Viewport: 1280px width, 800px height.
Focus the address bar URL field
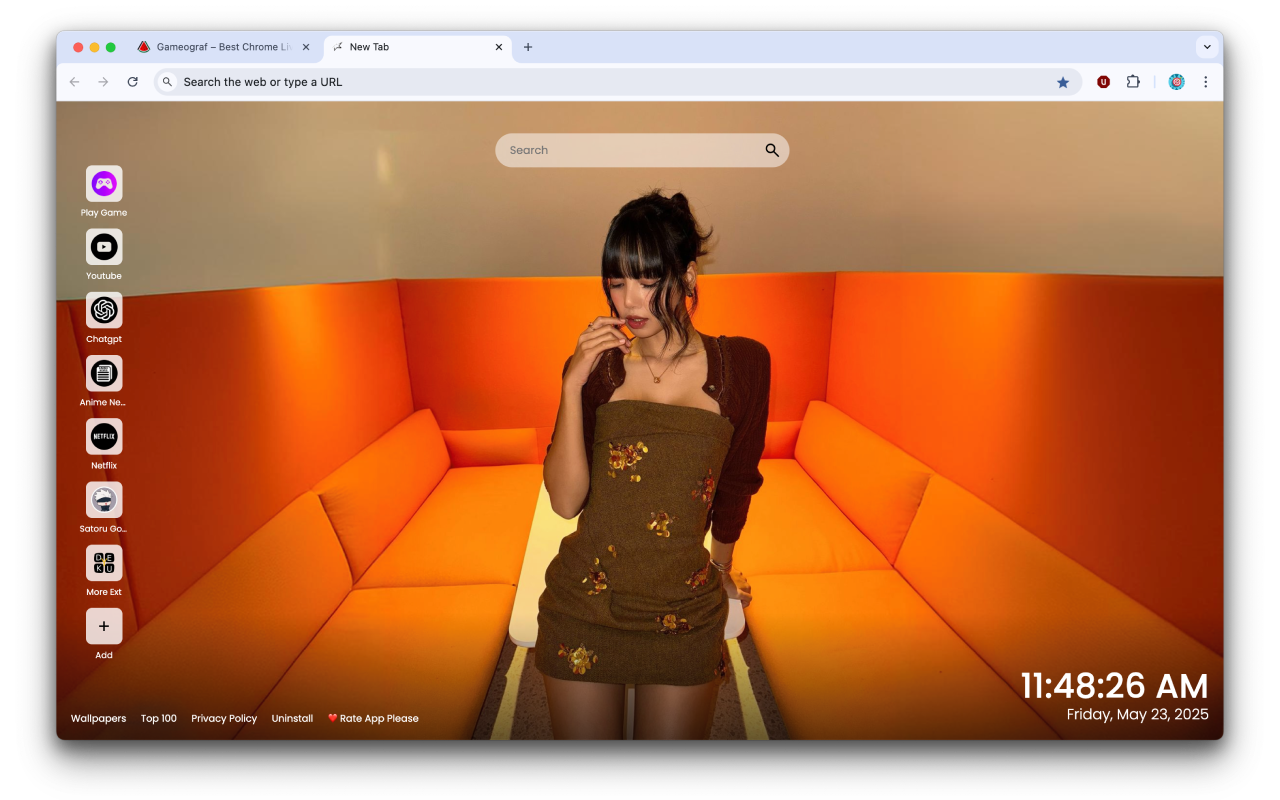click(x=618, y=82)
